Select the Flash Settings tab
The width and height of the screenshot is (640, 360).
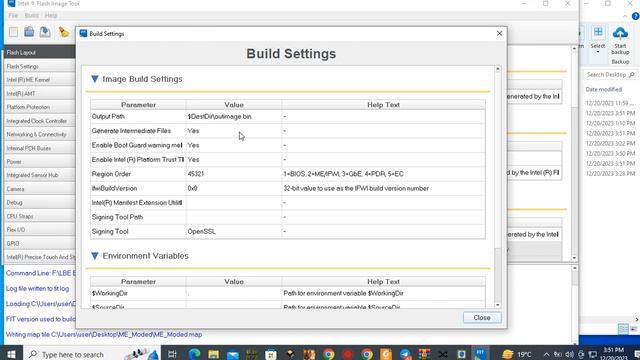click(x=40, y=66)
